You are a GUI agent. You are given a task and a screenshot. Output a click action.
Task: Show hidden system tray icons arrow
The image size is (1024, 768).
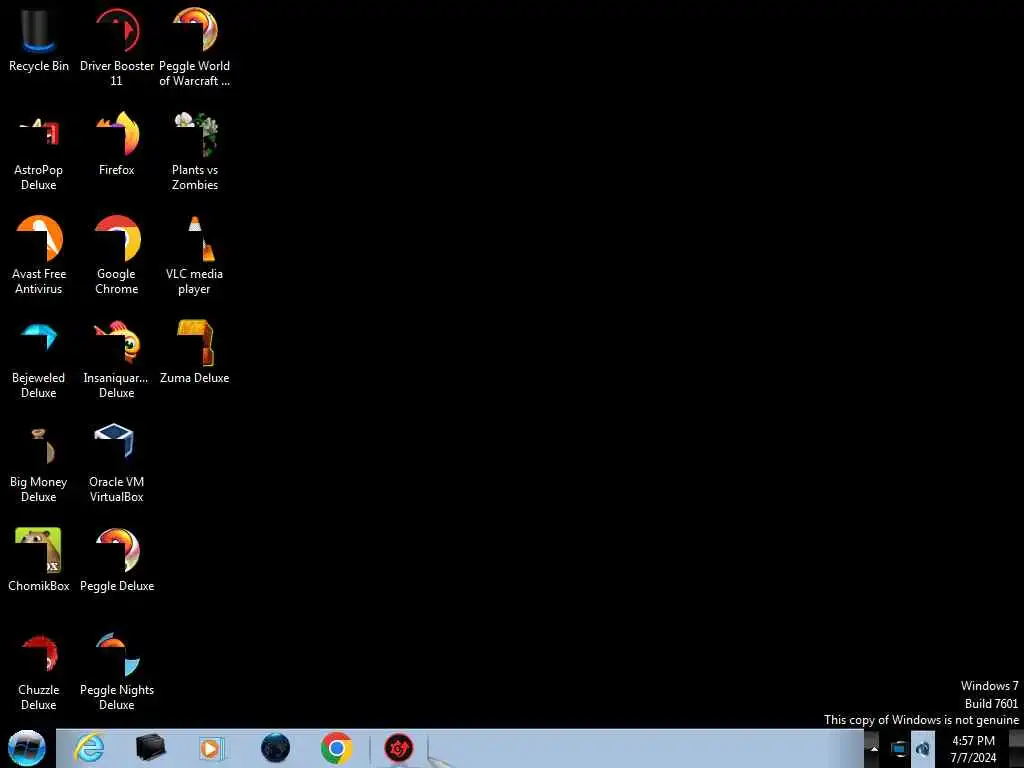tap(874, 749)
